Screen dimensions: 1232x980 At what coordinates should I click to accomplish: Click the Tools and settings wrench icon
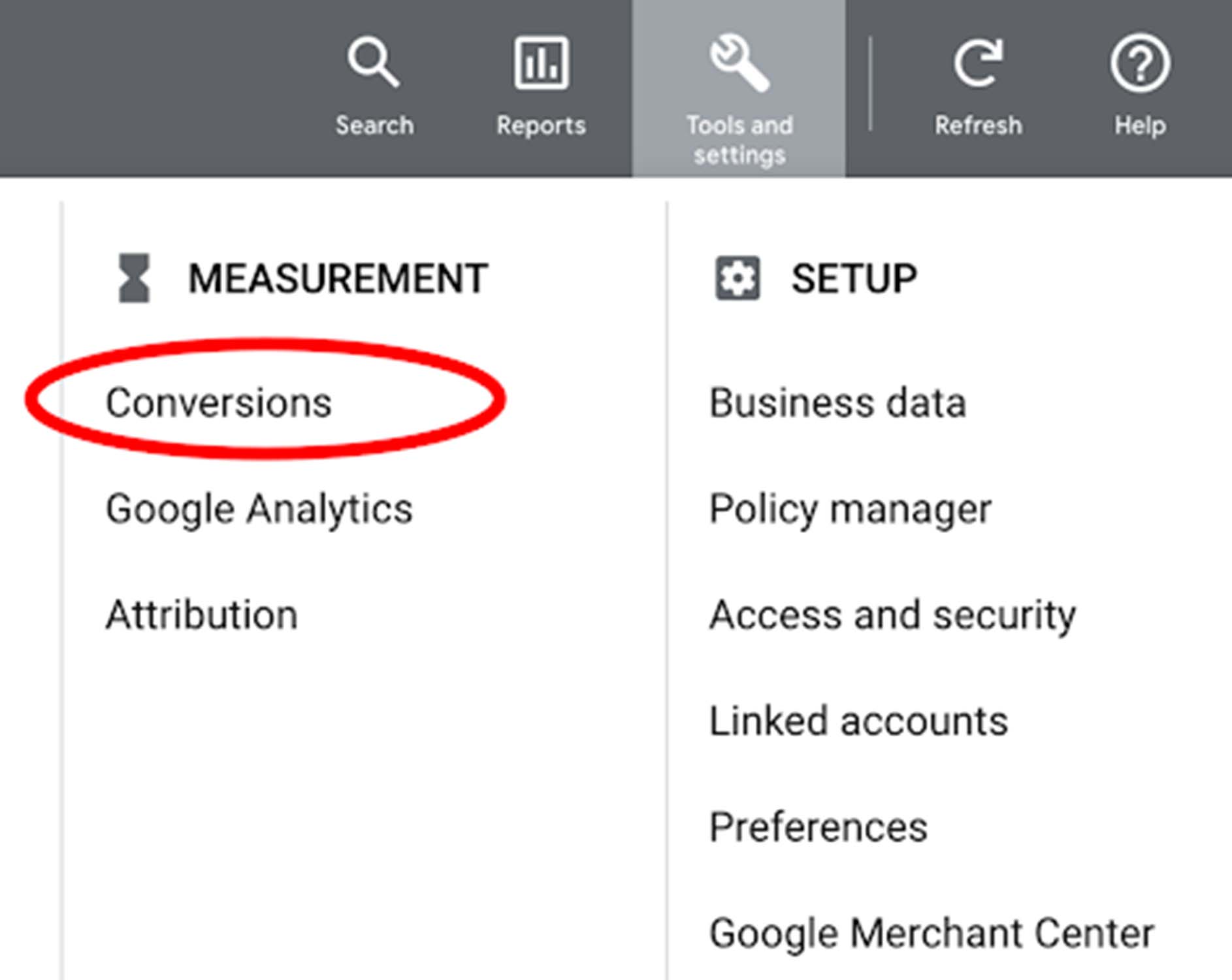pos(739,63)
